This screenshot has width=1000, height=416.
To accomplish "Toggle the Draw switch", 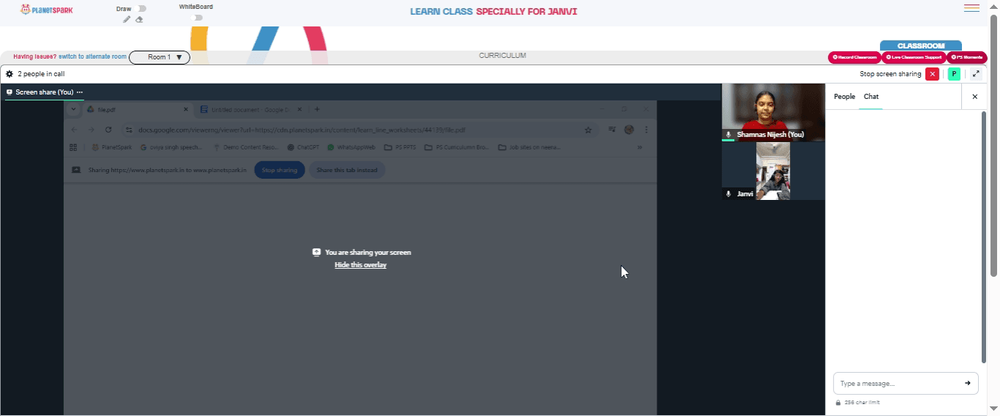I will click(x=142, y=9).
